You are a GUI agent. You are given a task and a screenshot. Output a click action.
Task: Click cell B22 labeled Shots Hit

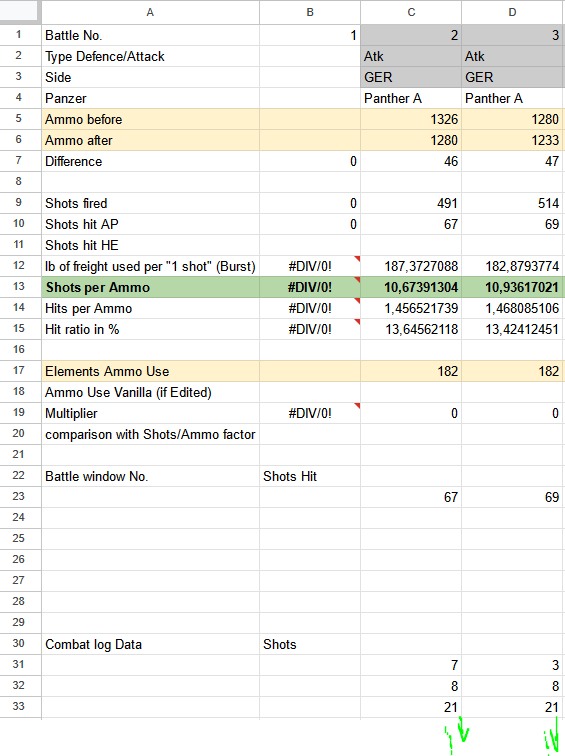[x=310, y=476]
